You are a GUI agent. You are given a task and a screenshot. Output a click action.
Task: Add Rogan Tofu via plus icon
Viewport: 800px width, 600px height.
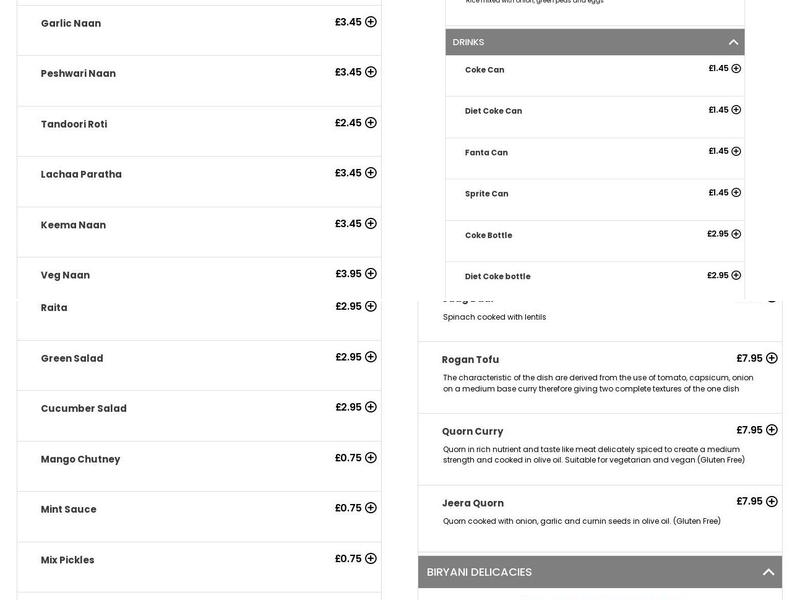coord(771,358)
